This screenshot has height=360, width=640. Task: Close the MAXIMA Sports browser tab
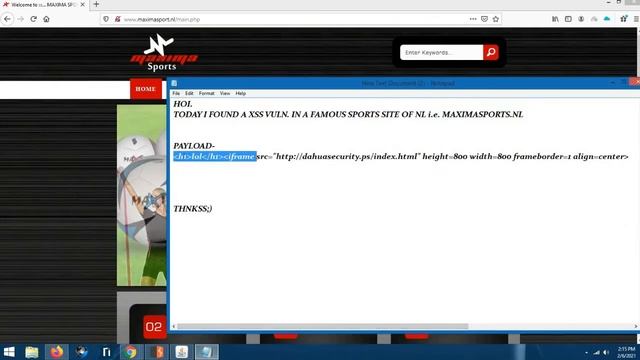[82, 4]
